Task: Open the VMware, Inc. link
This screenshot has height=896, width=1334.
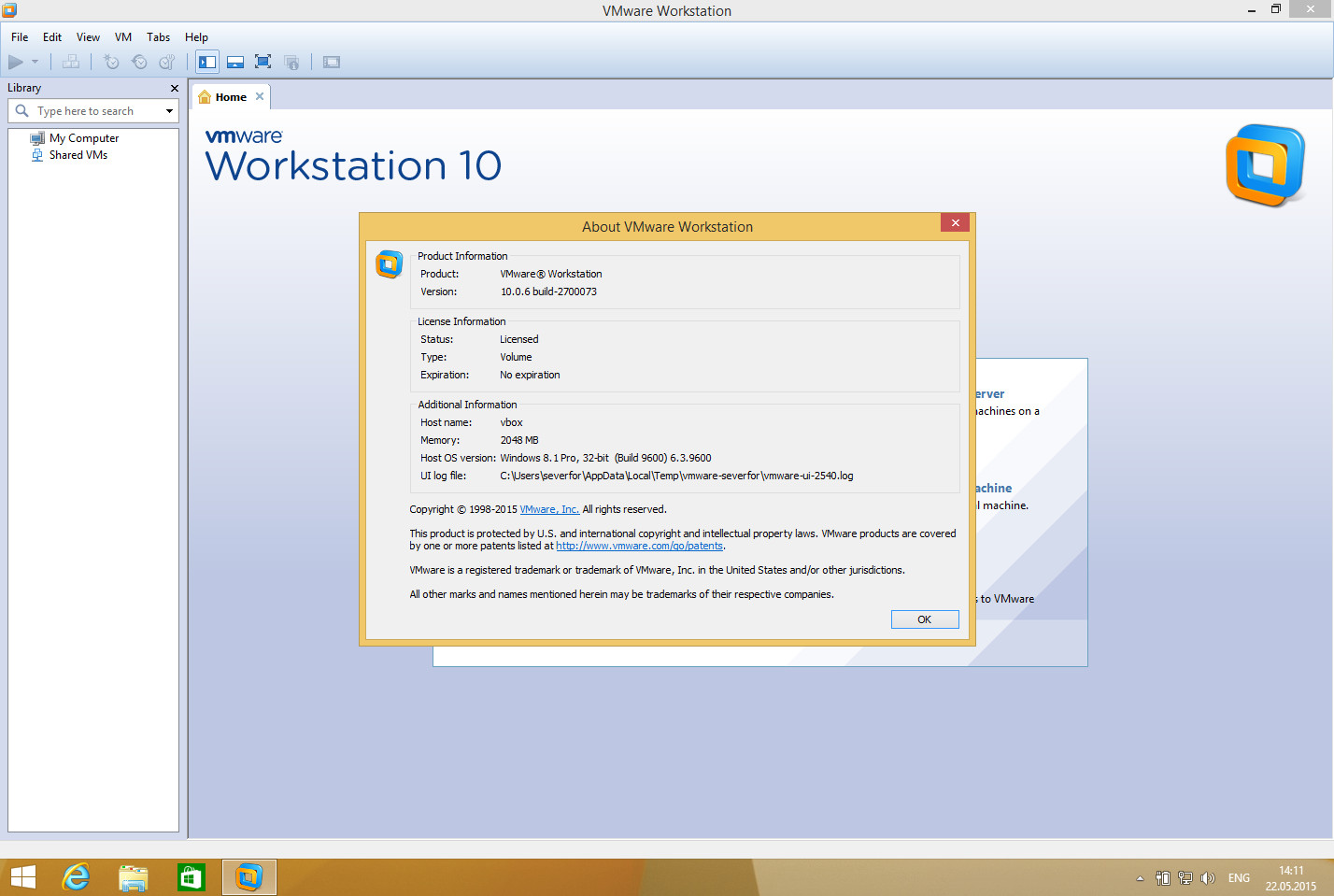Action: [549, 509]
